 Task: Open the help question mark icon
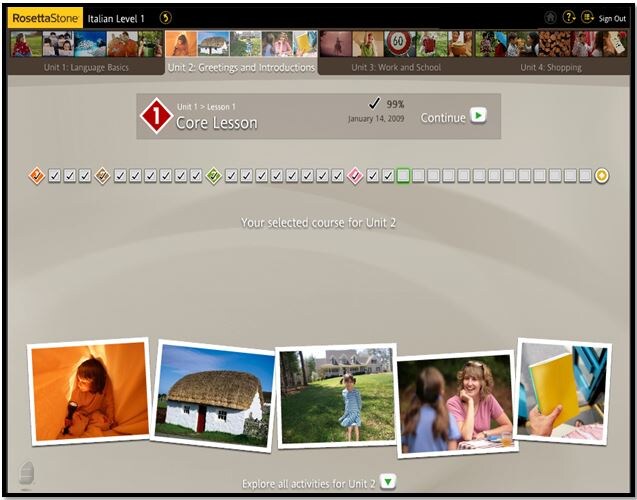click(x=569, y=17)
